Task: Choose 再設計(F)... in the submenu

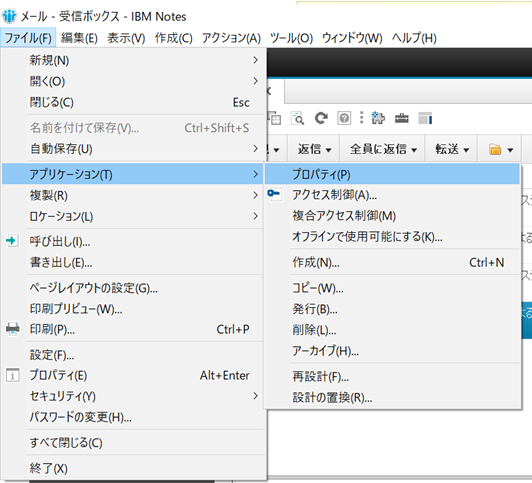Action: coord(392,376)
